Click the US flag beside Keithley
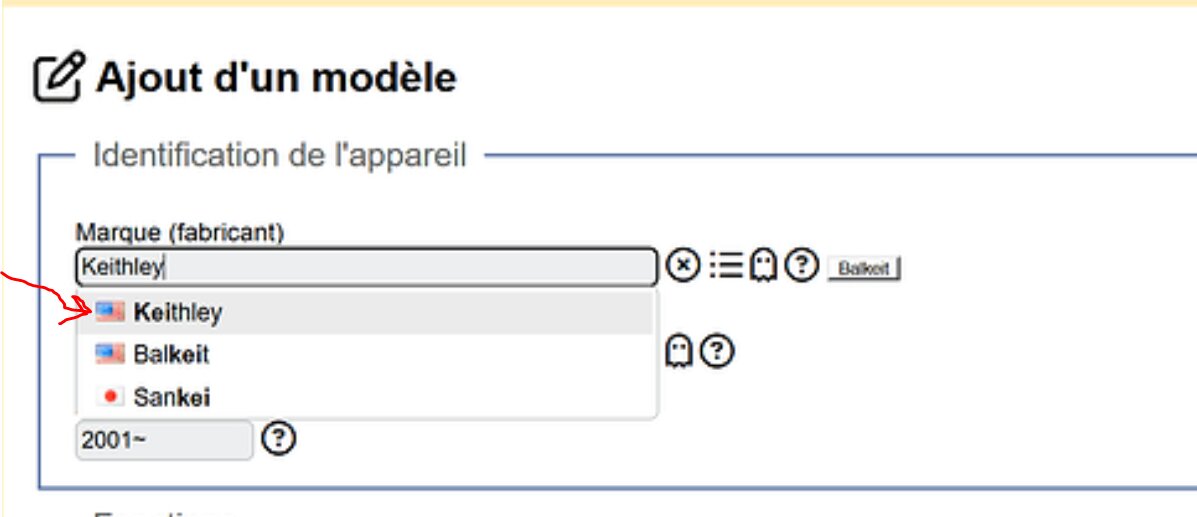This screenshot has height=517, width=1197. [109, 312]
